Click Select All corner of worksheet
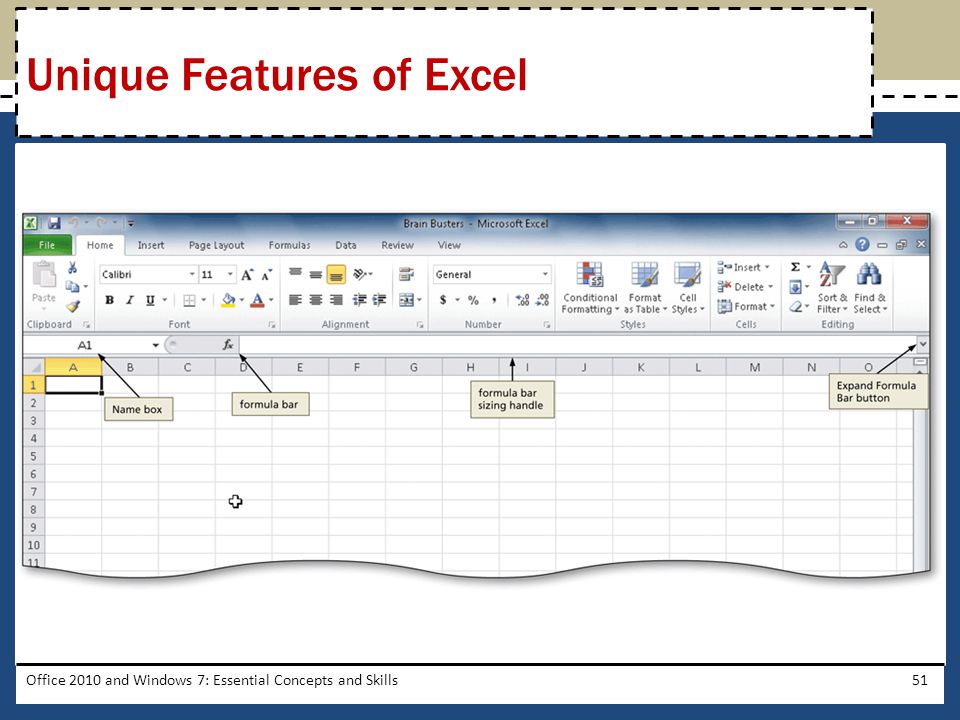 (x=35, y=367)
